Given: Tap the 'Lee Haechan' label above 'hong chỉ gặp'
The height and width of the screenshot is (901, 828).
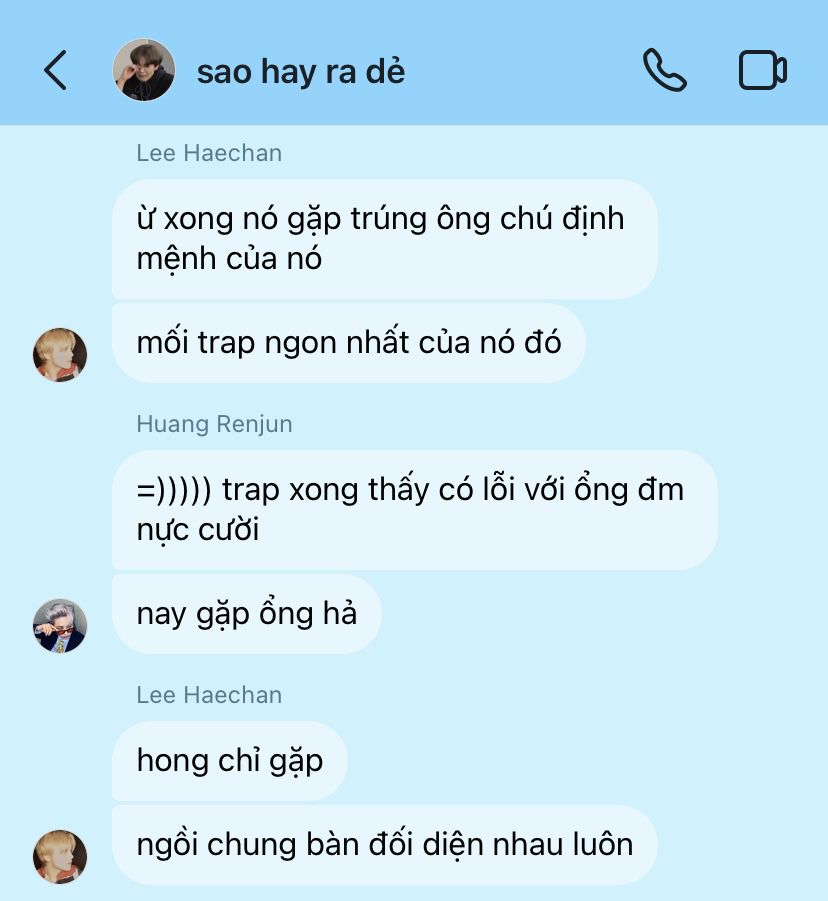Looking at the screenshot, I should [209, 695].
